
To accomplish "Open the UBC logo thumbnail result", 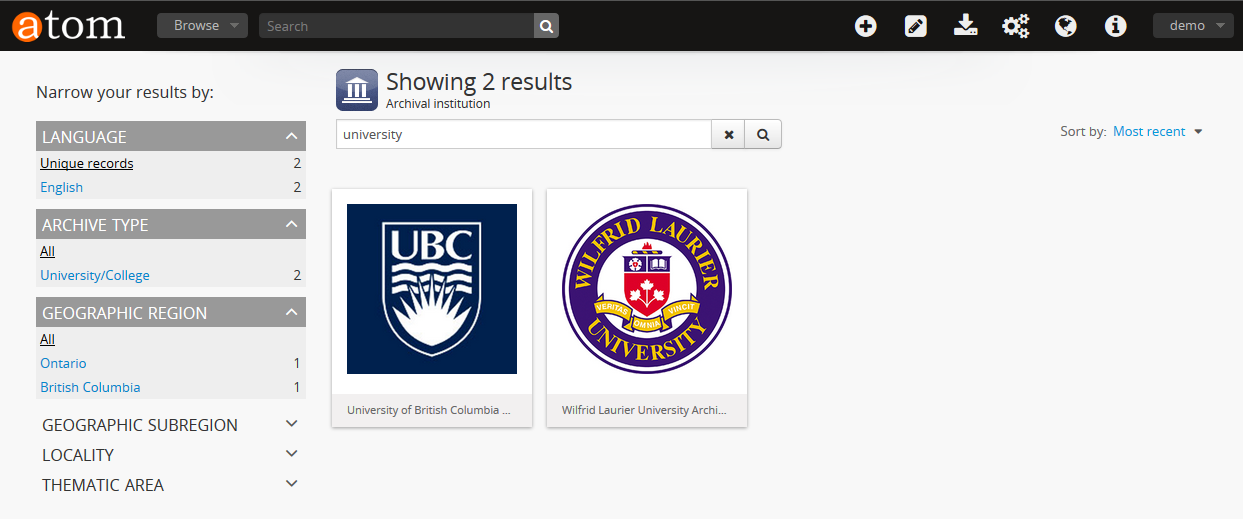I will click(432, 289).
